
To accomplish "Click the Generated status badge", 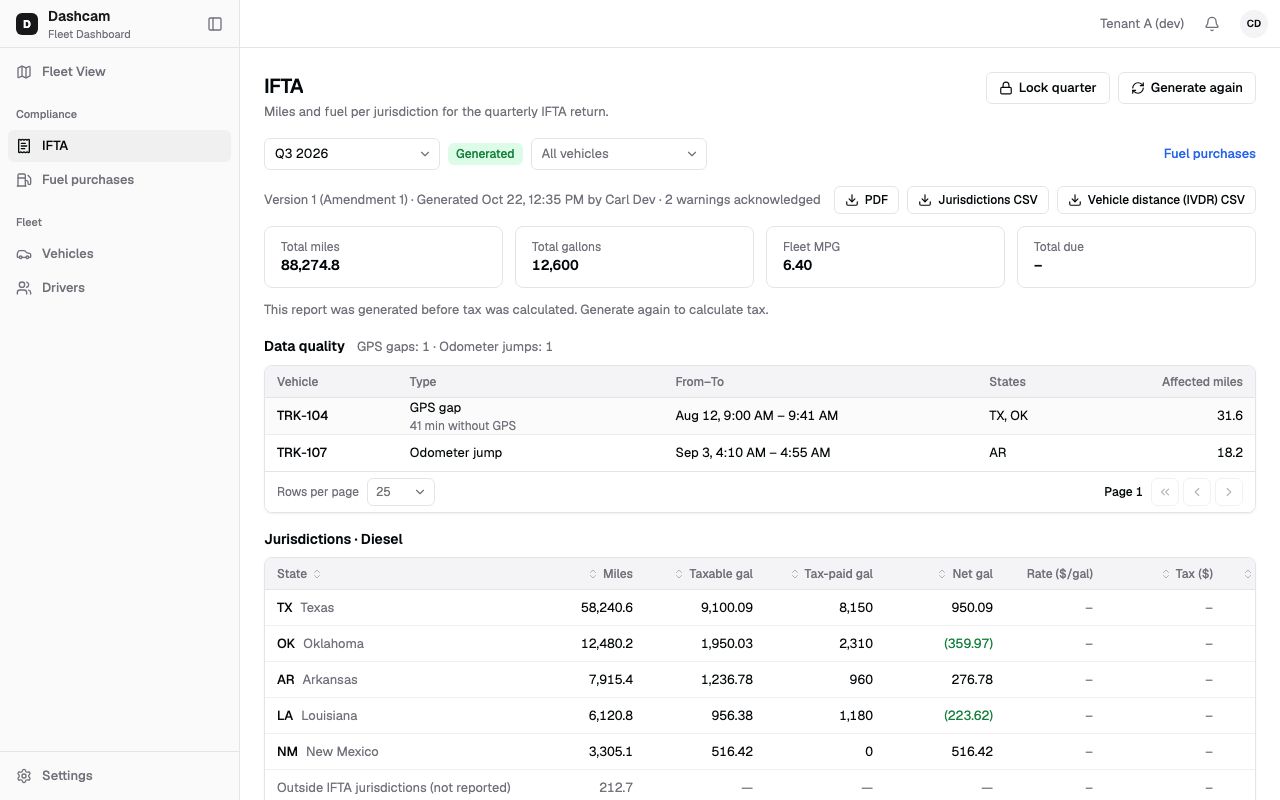I will point(485,154).
